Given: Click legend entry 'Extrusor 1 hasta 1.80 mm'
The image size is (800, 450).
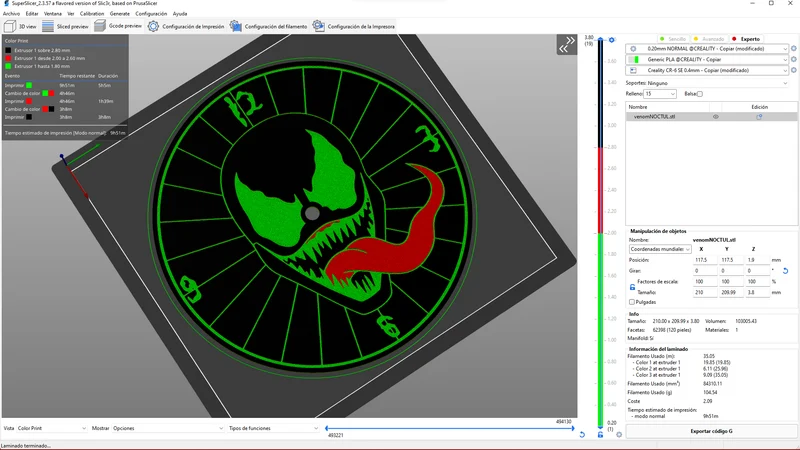Looking at the screenshot, I should click(42, 66).
